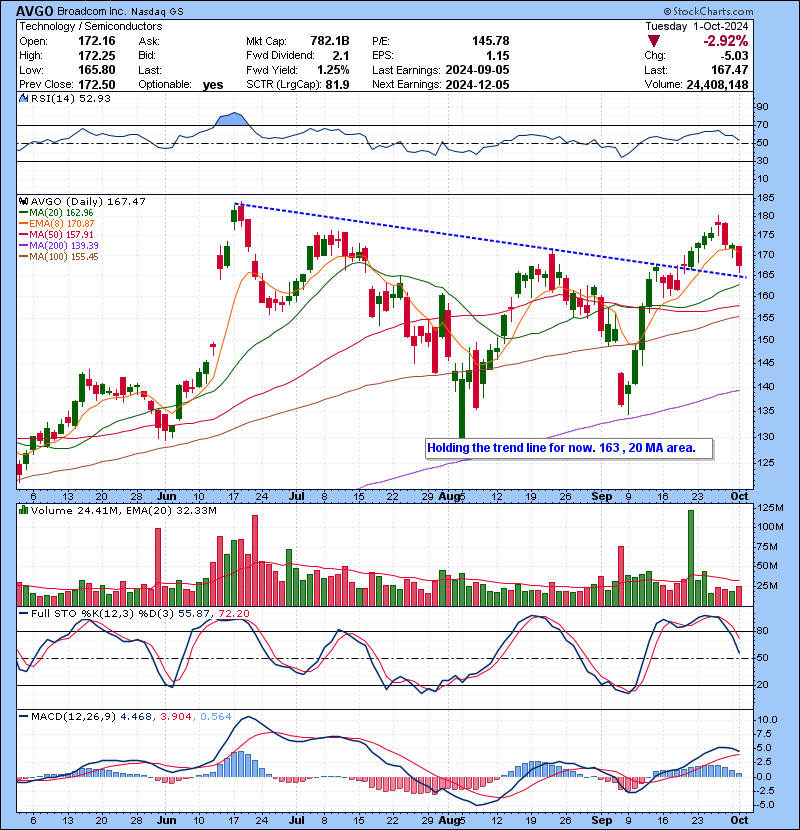Click the red down-triangle next to -2.92%
Screen dimensions: 800x830
click(654, 41)
